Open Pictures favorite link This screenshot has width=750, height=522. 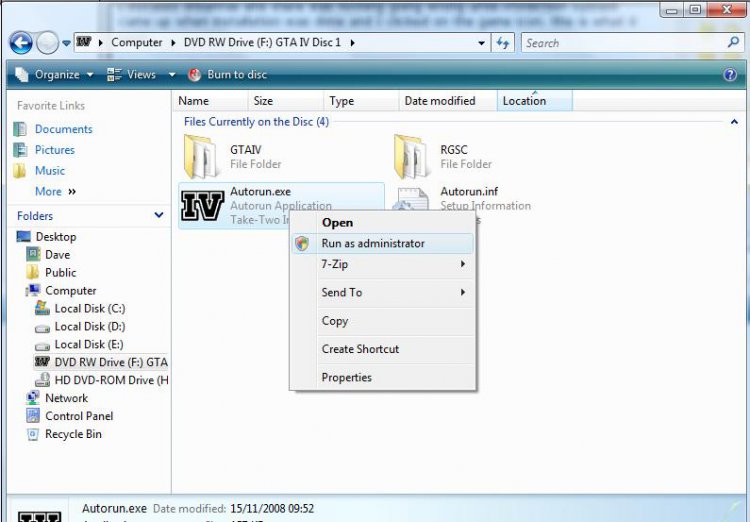(55, 150)
